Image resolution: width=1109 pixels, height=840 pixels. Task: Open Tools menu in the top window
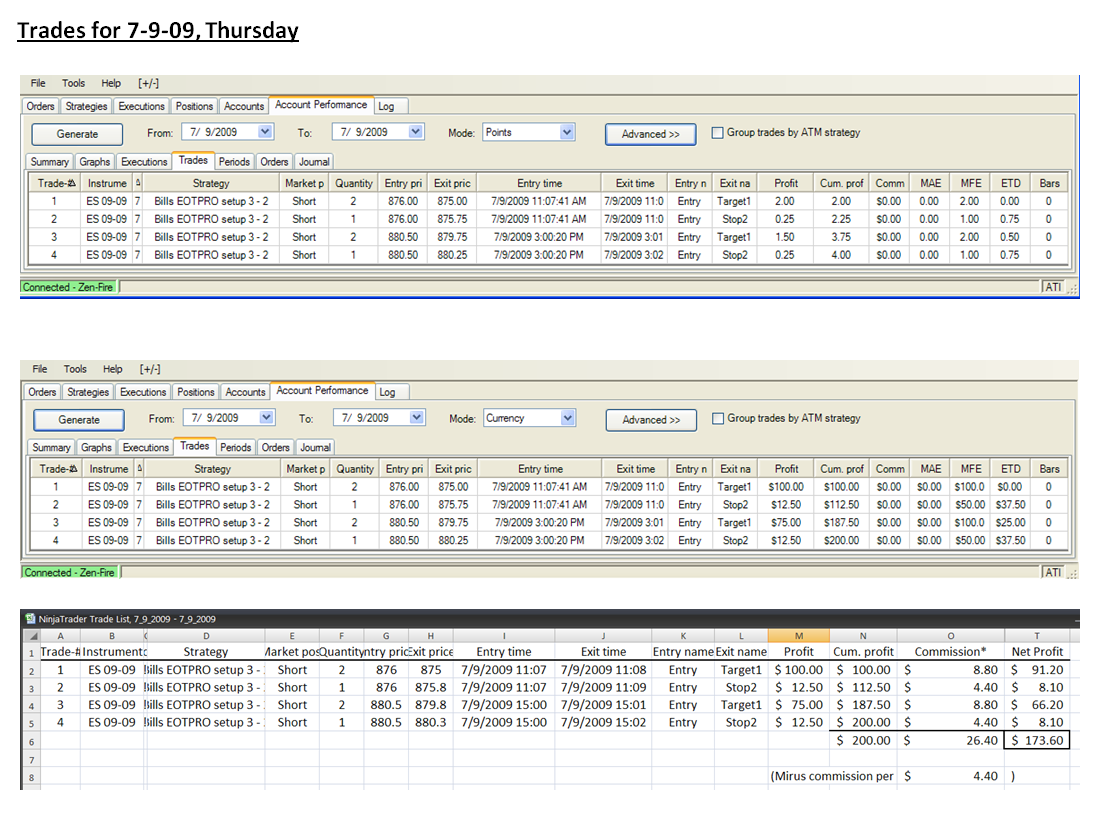pyautogui.click(x=73, y=83)
